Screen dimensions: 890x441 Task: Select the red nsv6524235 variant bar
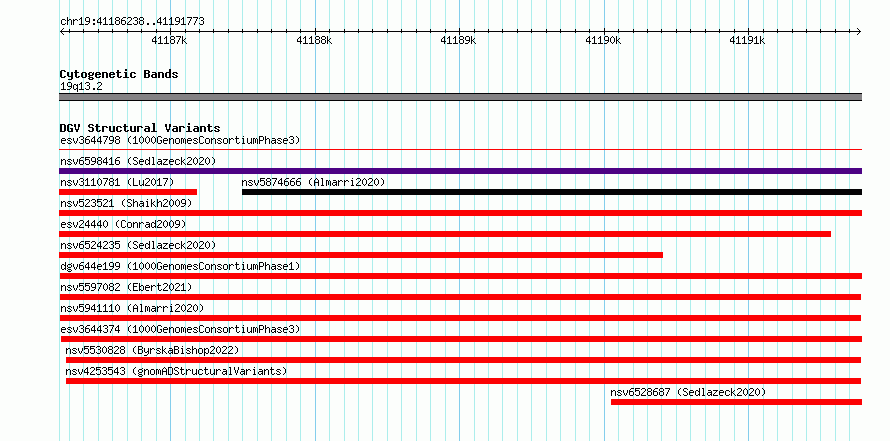pos(361,255)
